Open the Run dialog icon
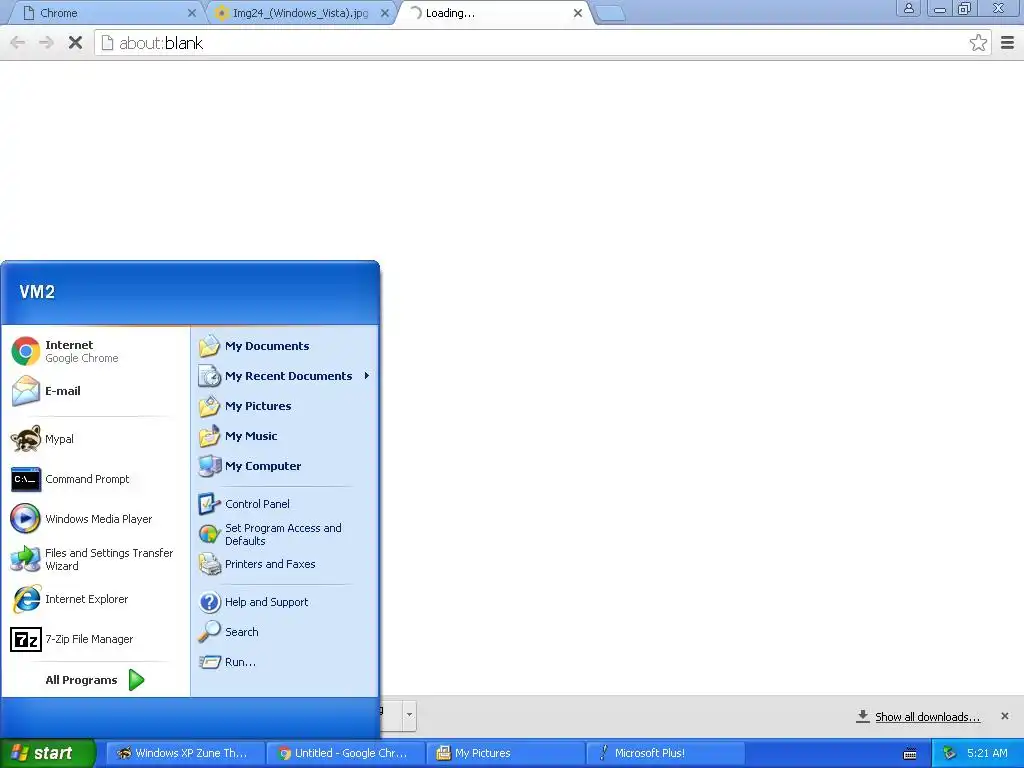This screenshot has height=768, width=1024. 210,662
